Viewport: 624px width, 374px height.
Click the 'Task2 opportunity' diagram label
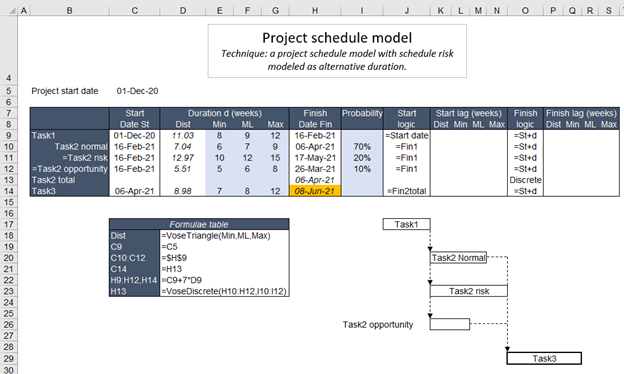[378, 325]
